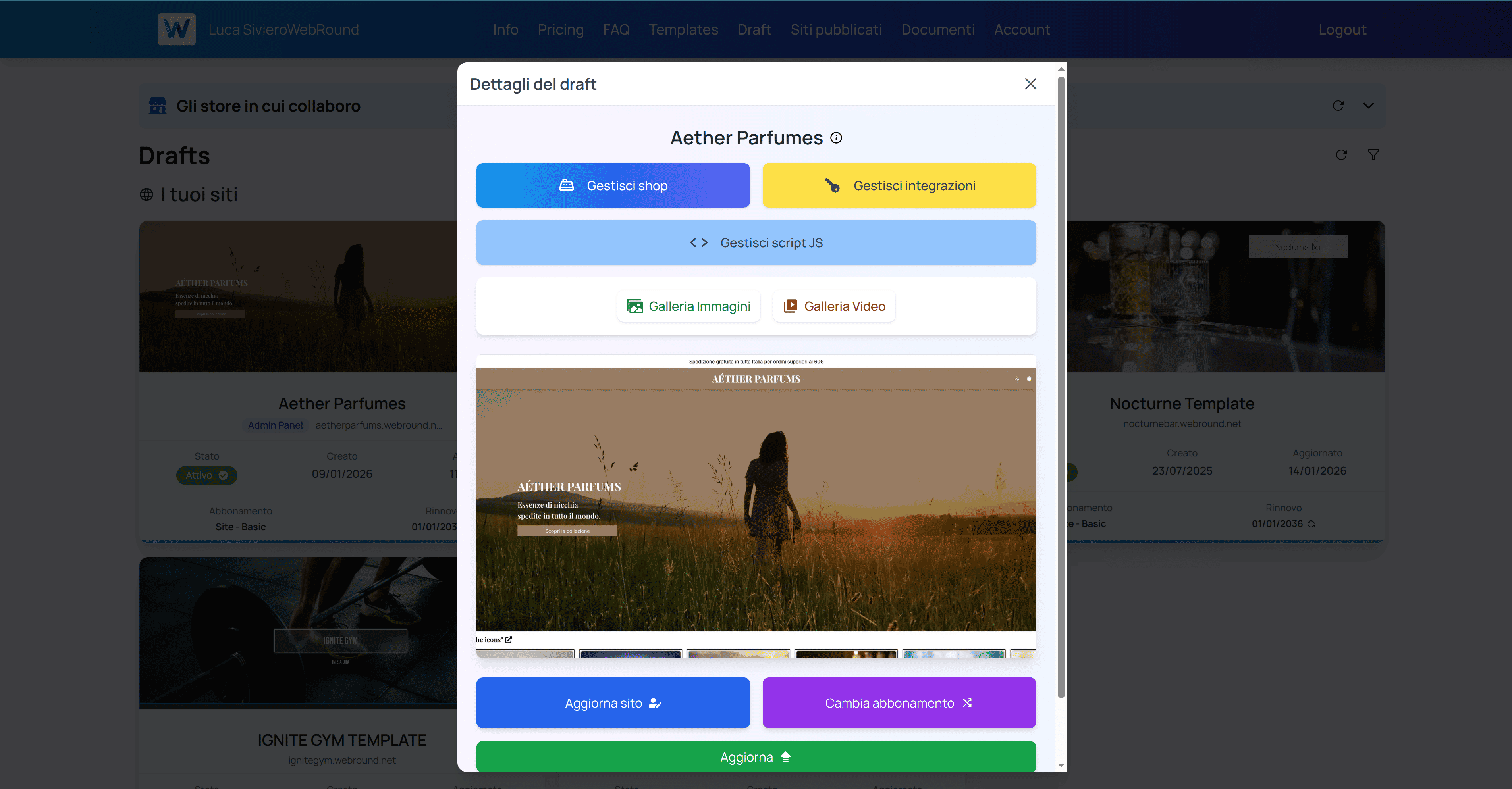Open the filter icon next to Drafts refresh

[1373, 155]
